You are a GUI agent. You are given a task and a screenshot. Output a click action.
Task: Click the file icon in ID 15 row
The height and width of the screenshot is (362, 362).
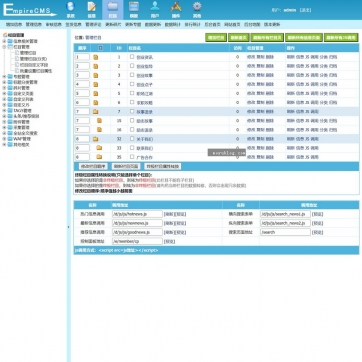pos(99,121)
